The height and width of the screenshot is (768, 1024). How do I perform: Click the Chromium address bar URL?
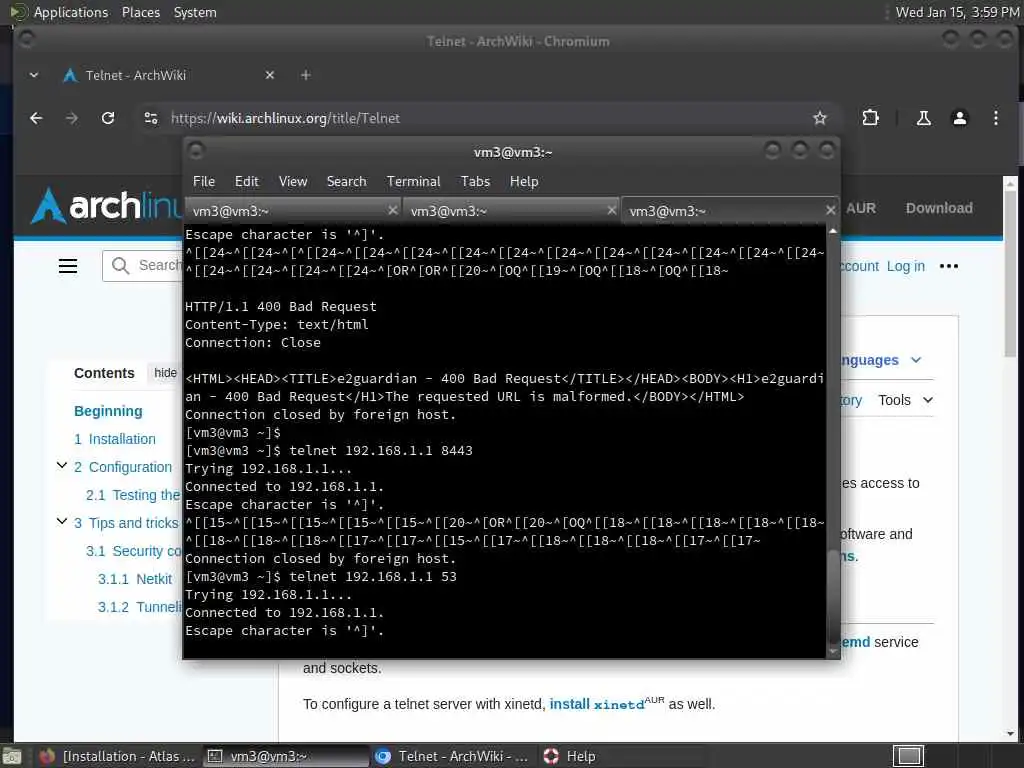click(x=285, y=118)
